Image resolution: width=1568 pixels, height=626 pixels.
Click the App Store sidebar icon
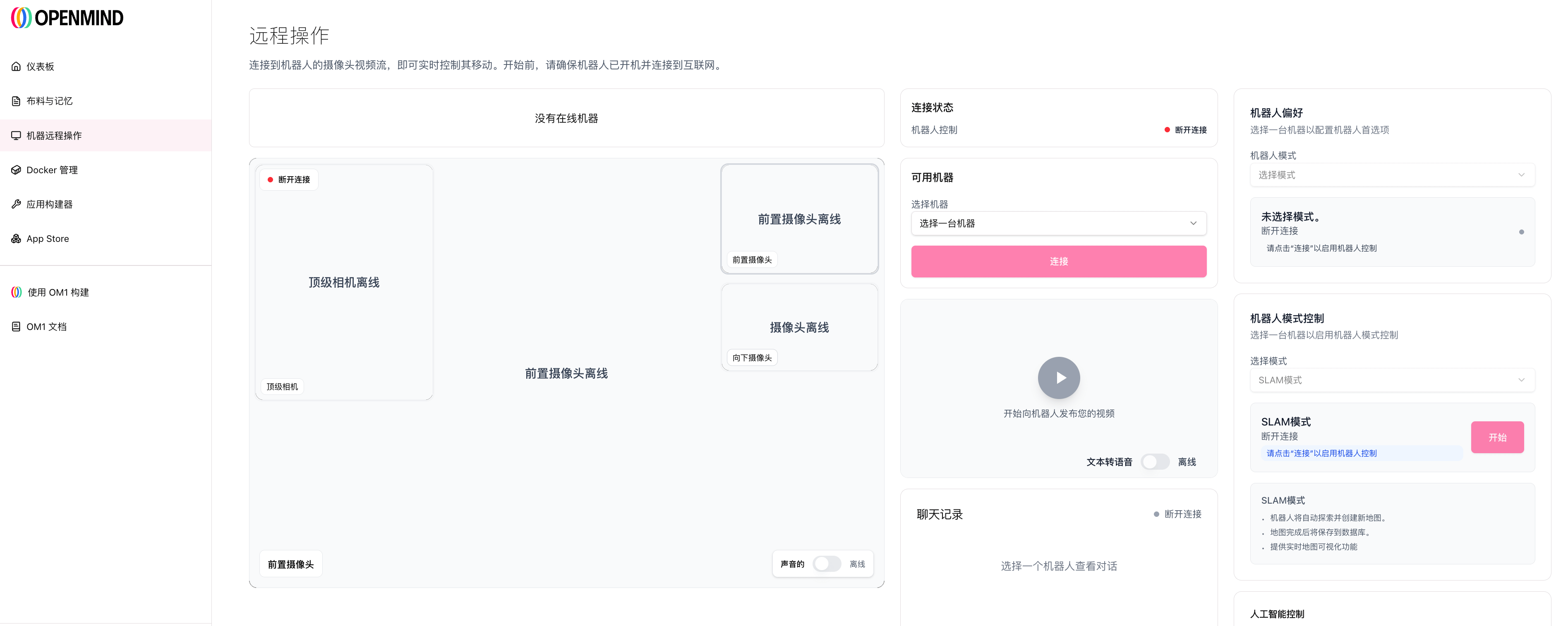click(x=16, y=239)
